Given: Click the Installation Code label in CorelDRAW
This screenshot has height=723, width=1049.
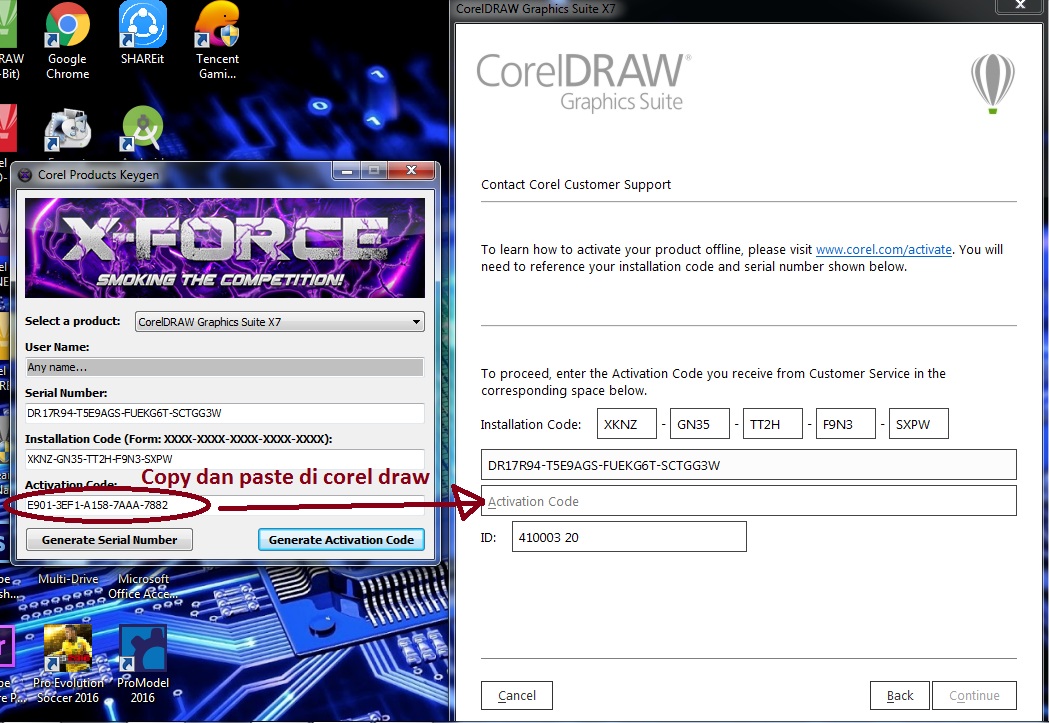Looking at the screenshot, I should coord(531,425).
